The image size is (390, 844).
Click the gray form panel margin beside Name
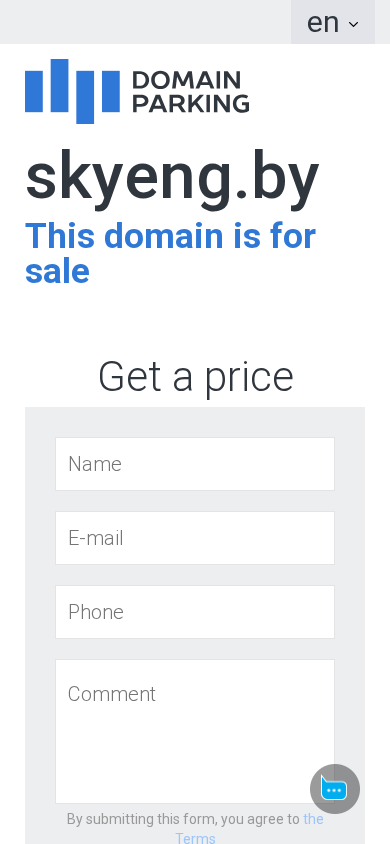click(x=40, y=464)
